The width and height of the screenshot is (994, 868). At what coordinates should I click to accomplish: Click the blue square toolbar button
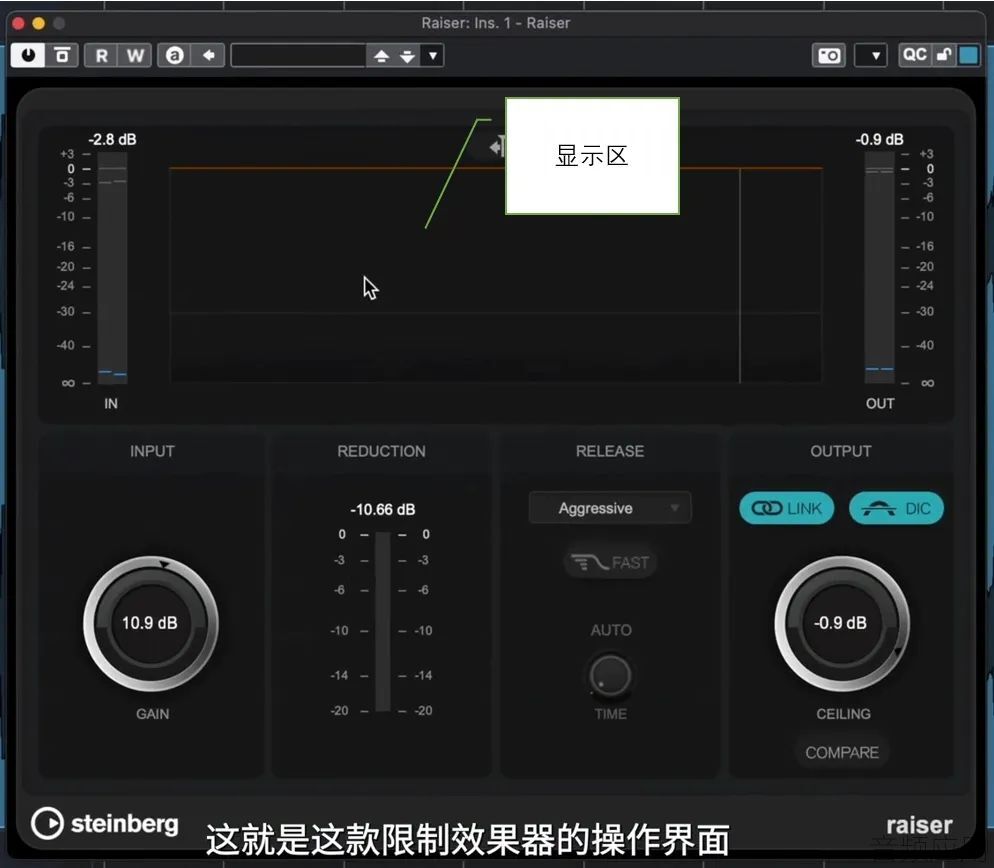969,55
